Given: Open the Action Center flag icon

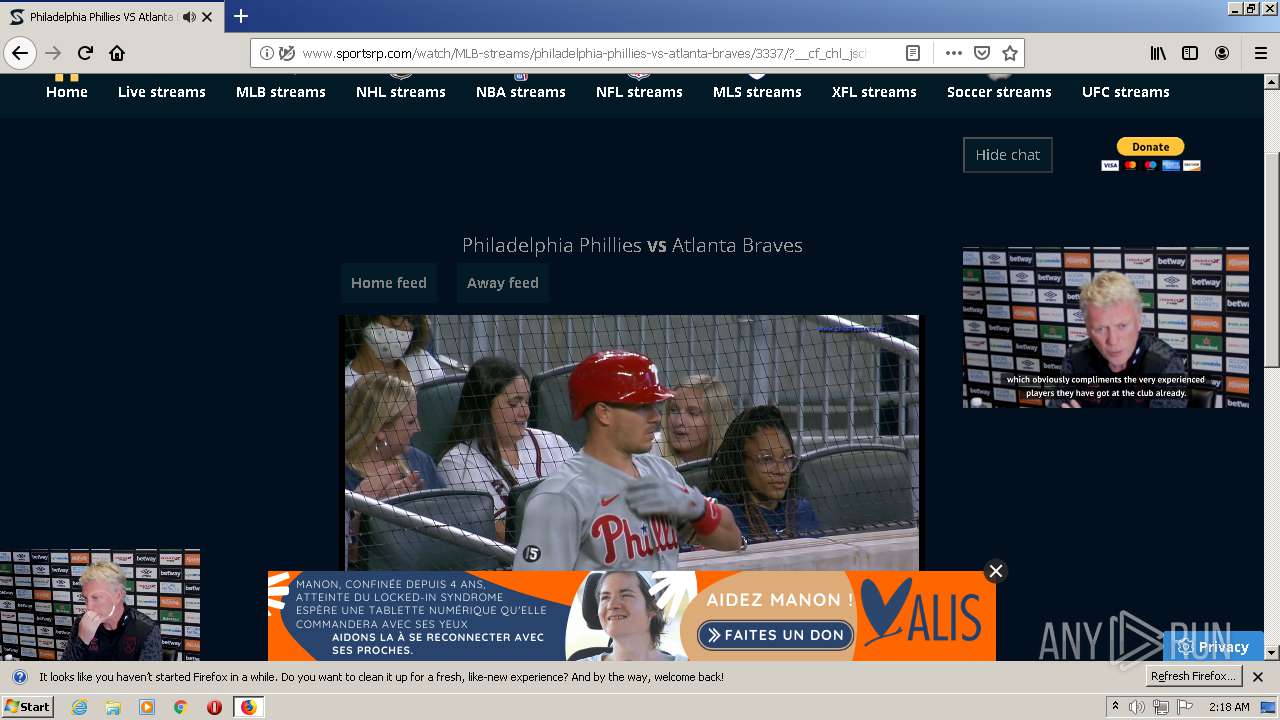Looking at the screenshot, I should 1184,707.
